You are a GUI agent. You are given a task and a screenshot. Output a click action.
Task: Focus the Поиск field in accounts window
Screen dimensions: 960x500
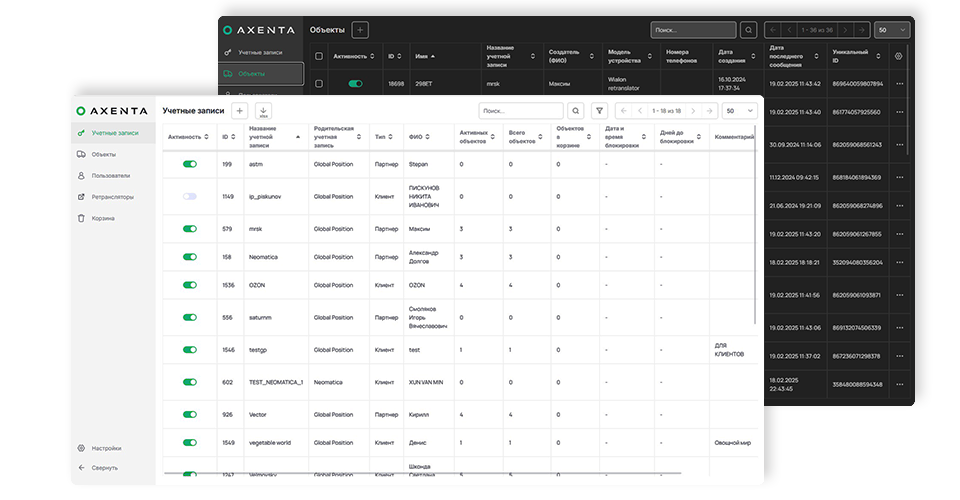pyautogui.click(x=520, y=111)
